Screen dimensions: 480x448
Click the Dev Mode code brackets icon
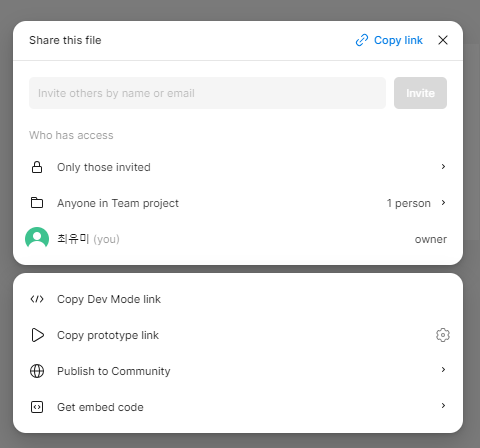click(37, 299)
